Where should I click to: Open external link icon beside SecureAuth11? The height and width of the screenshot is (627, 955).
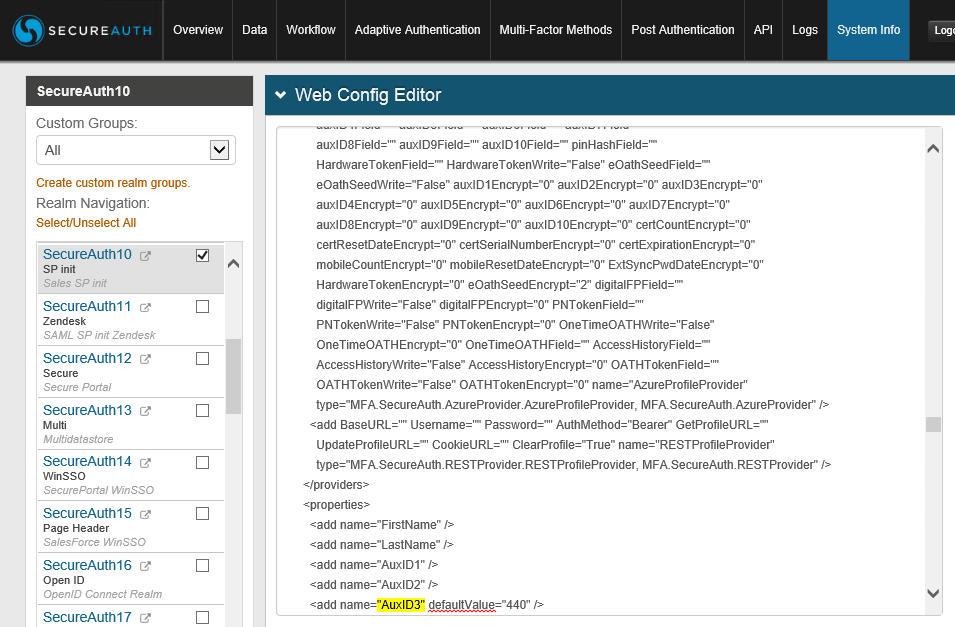click(x=146, y=308)
